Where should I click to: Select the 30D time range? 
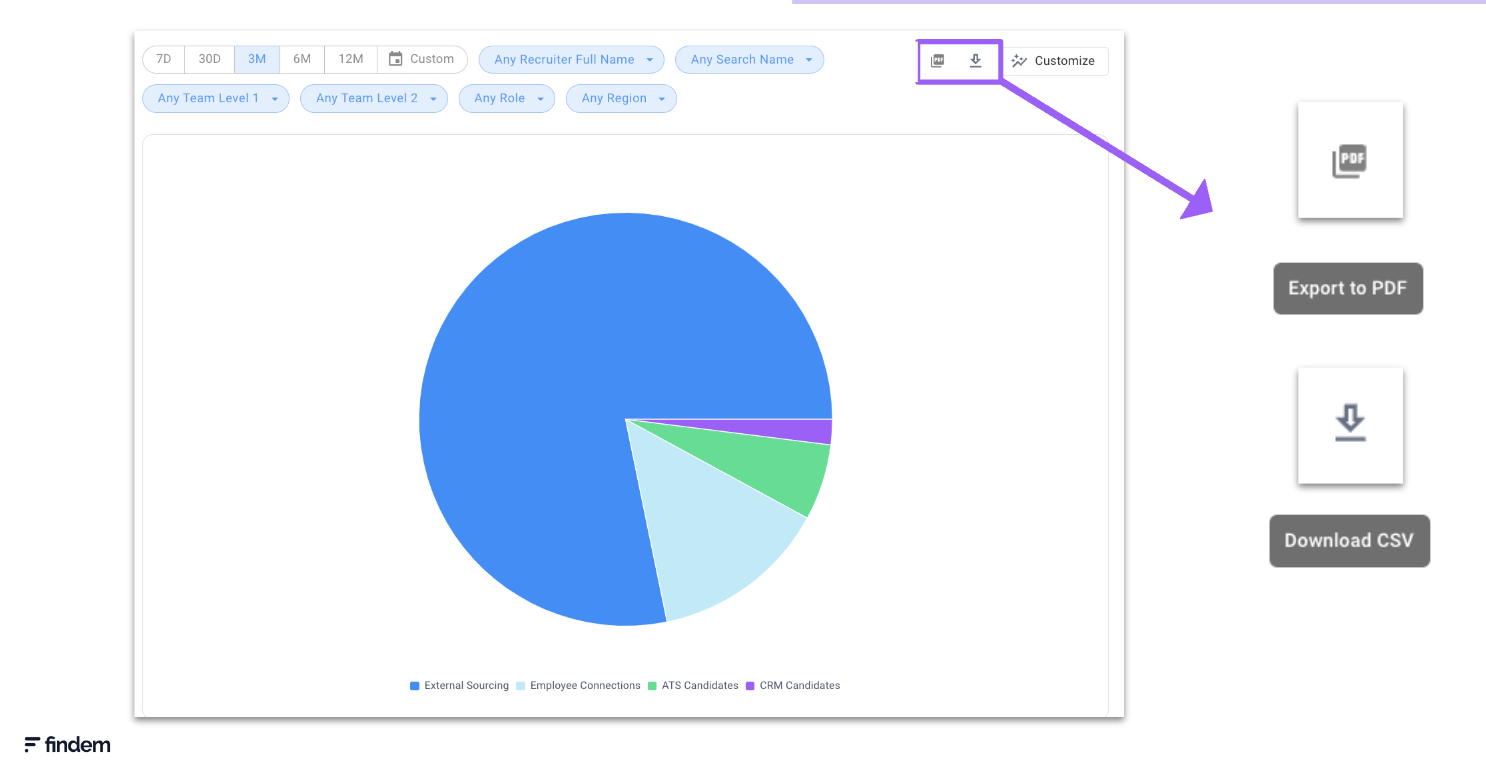pos(209,59)
